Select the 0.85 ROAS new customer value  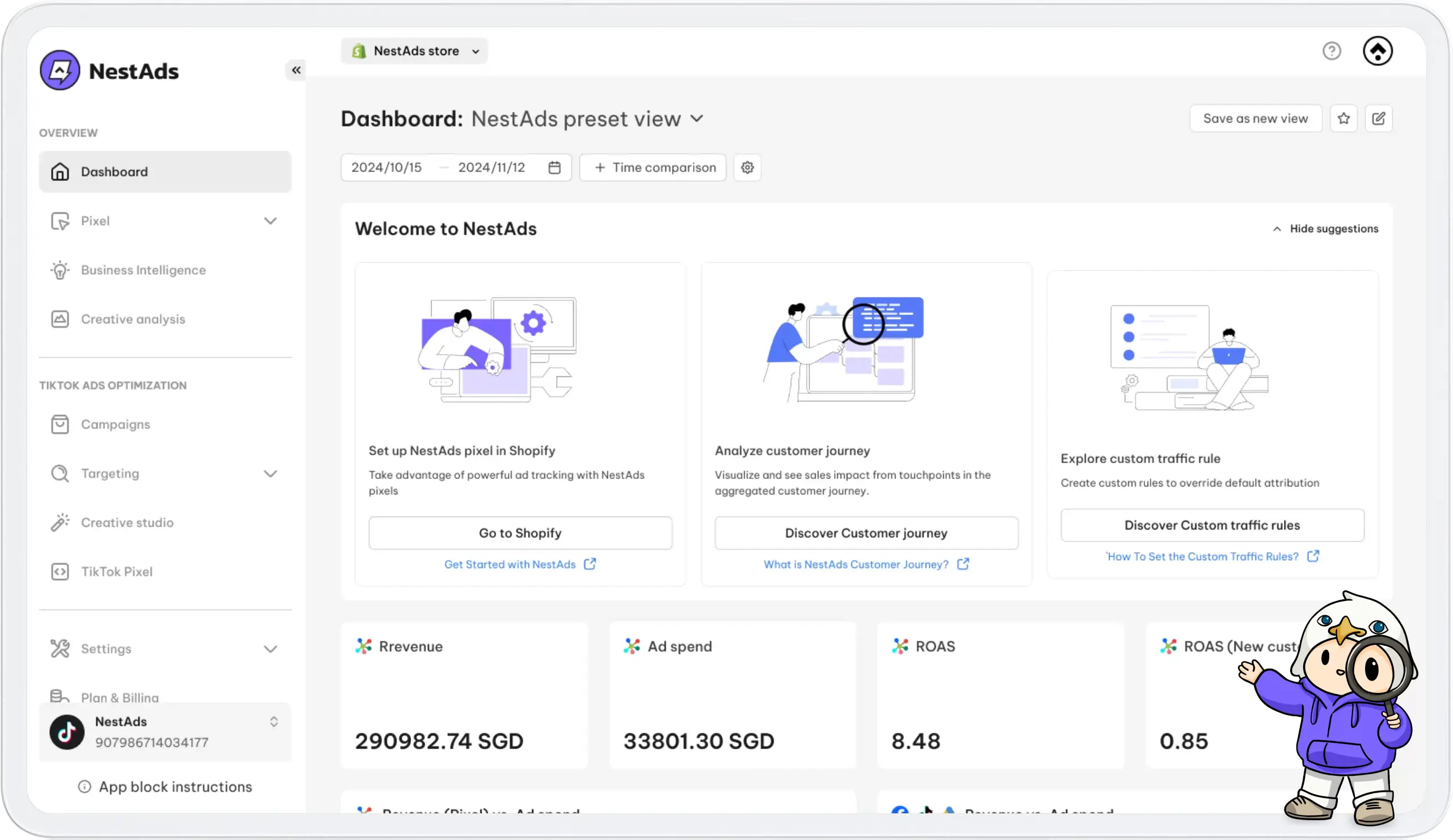1184,741
